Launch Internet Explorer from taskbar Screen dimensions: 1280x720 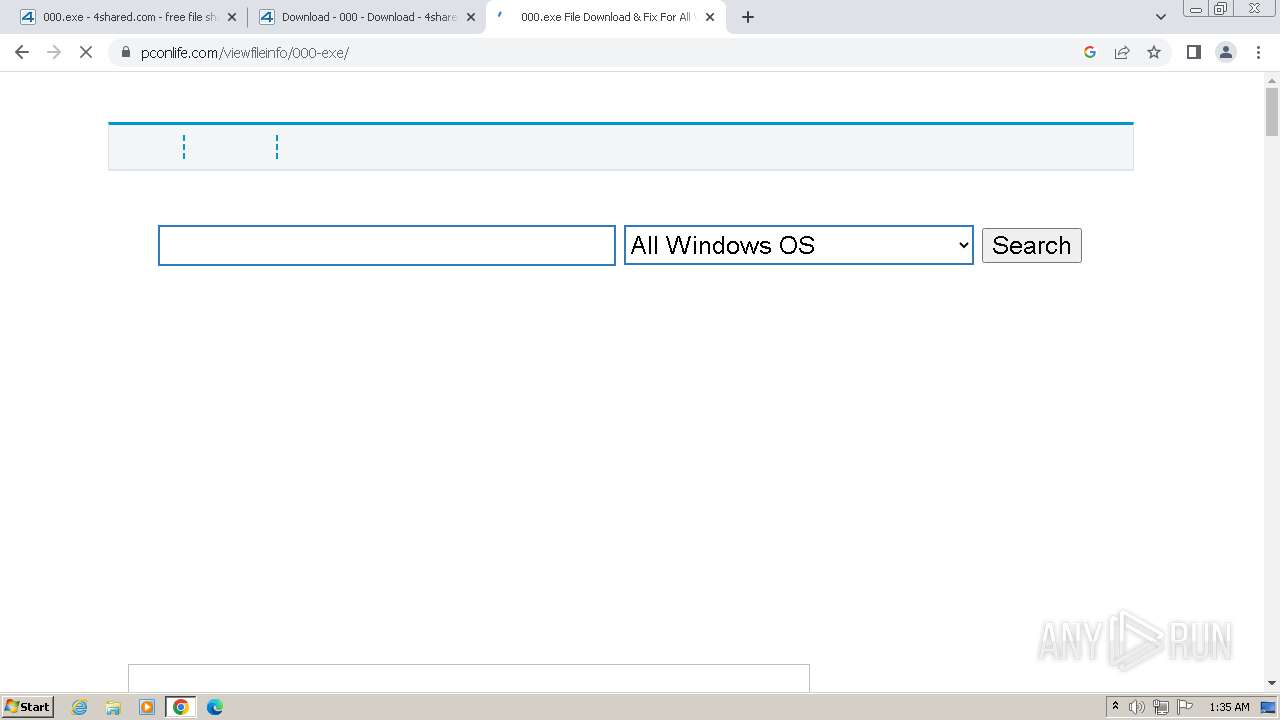80,707
